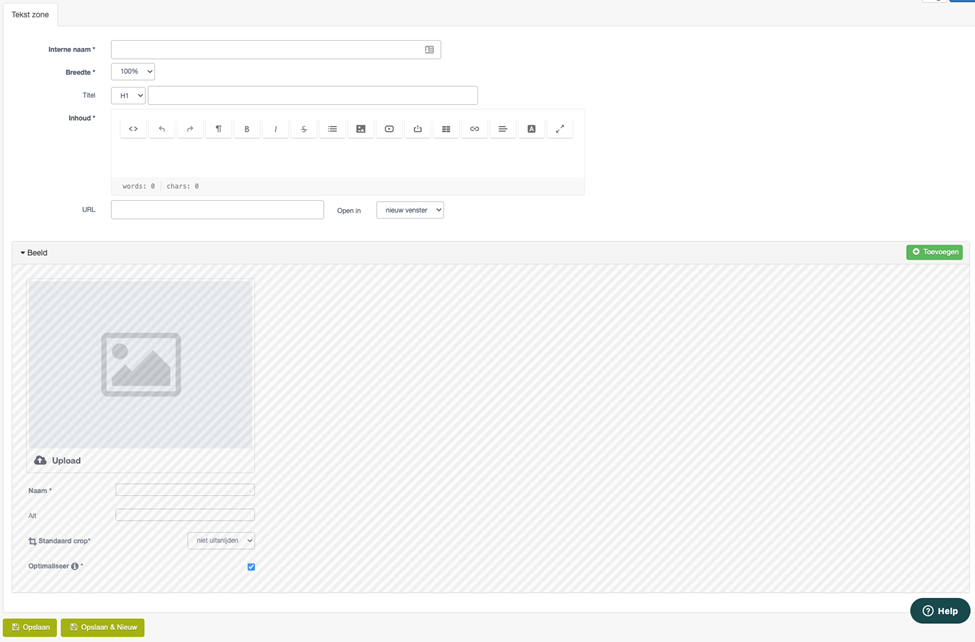Apply strikethrough formatting
The image size is (975, 642).
304,129
